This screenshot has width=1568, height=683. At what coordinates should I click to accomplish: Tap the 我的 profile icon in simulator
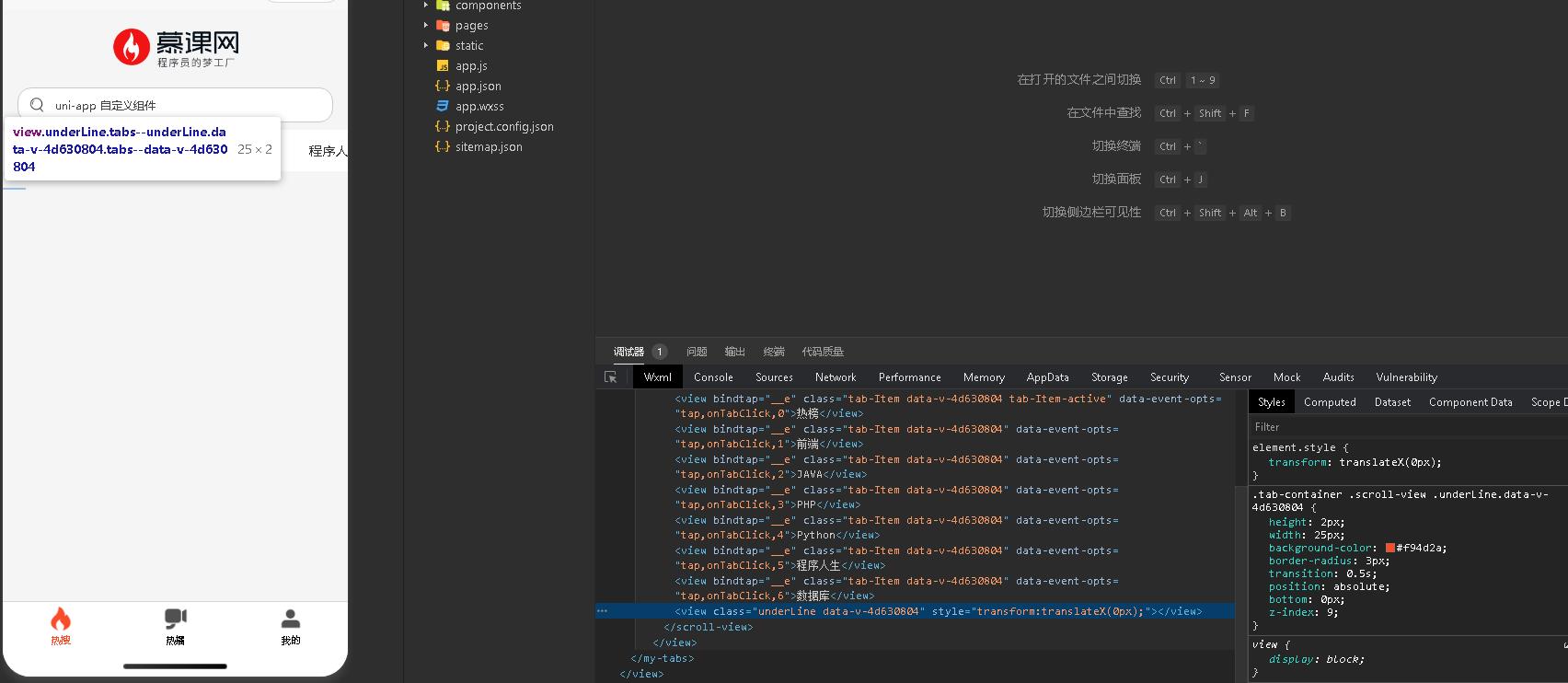coord(291,619)
